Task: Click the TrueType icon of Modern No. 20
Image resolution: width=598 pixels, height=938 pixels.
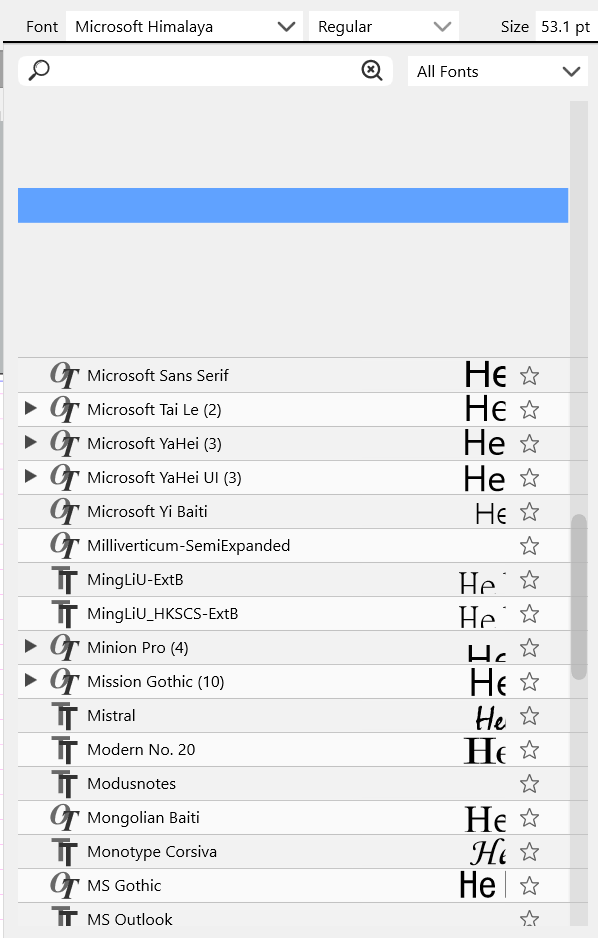Action: tap(64, 751)
